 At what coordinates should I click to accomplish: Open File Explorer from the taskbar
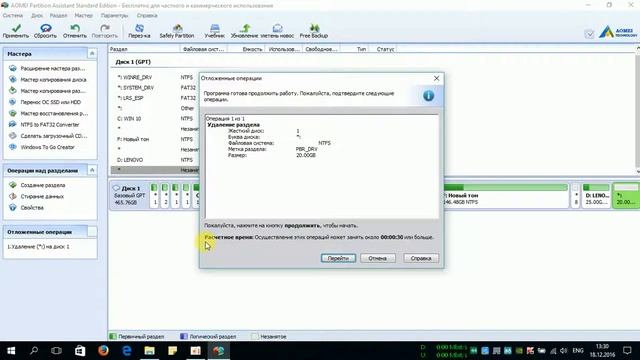(149, 351)
